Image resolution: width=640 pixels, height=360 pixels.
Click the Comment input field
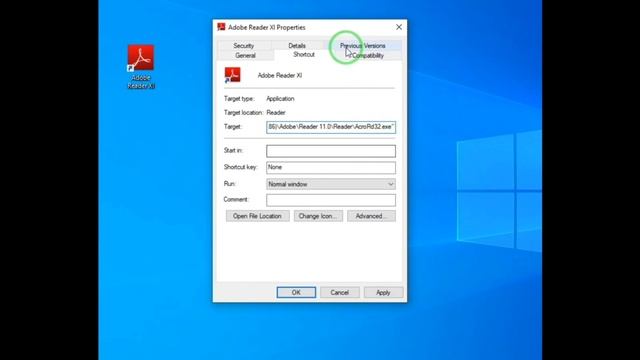click(331, 200)
